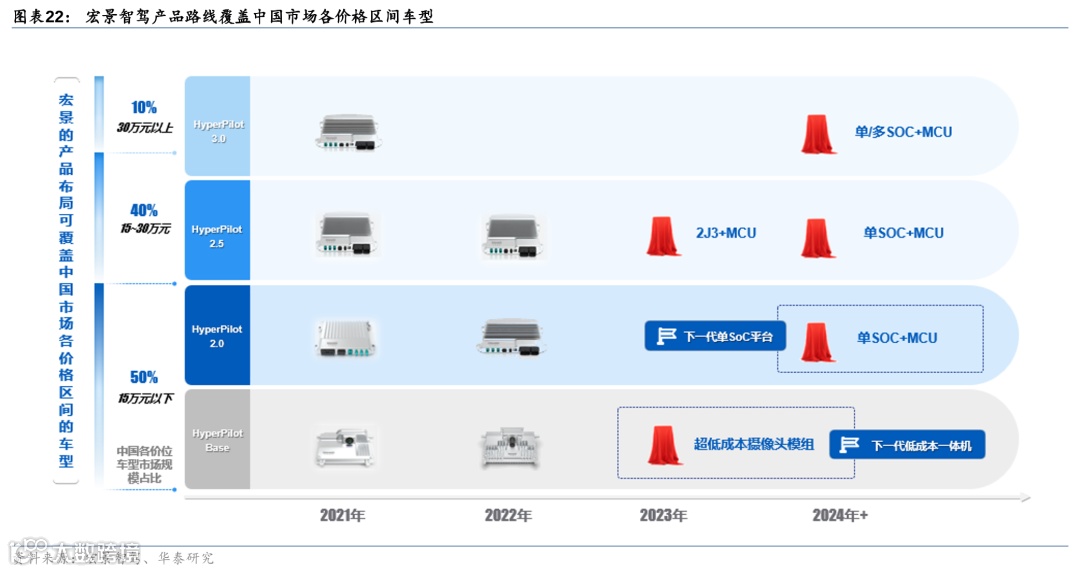Click the 中国各价位车型市场规模占比 caption
Image resolution: width=1080 pixels, height=572 pixels.
point(144,464)
